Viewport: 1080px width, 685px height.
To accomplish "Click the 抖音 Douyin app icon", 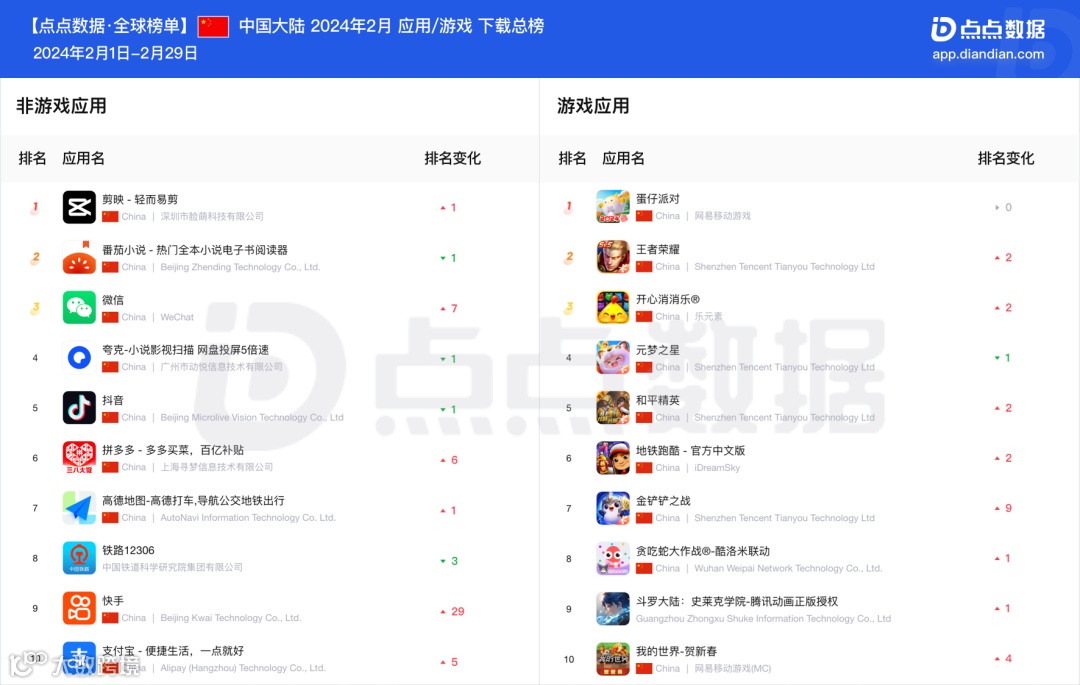I will [79, 408].
